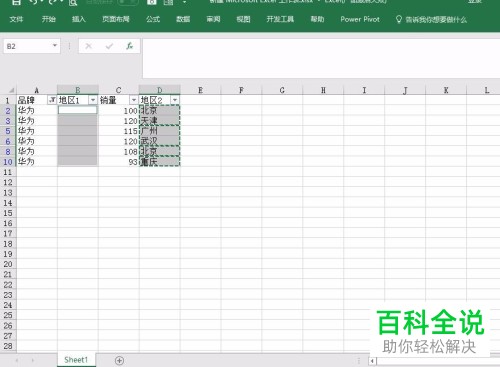The height and width of the screenshot is (367, 500).
Task: Select row 5 header
Action: point(8,131)
